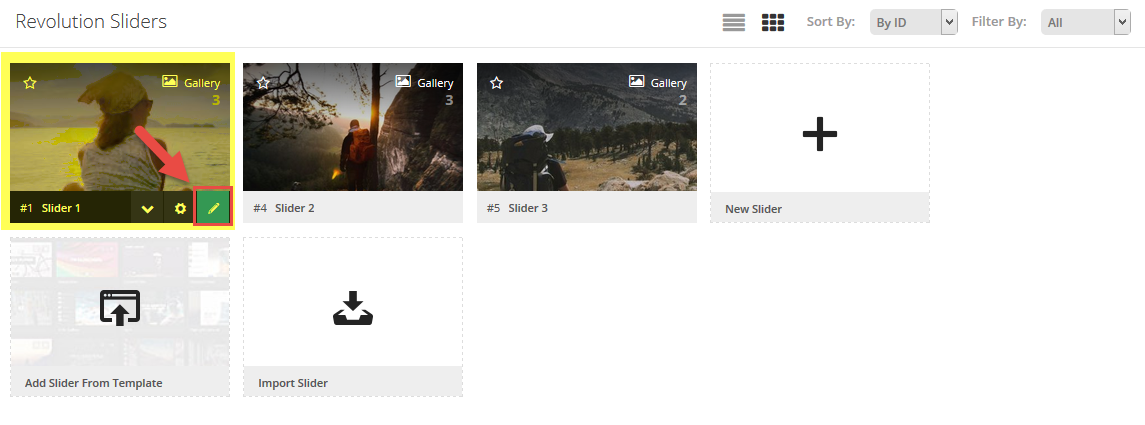Edit Slider 1 with pencil icon
1145x425 pixels.
tap(213, 208)
